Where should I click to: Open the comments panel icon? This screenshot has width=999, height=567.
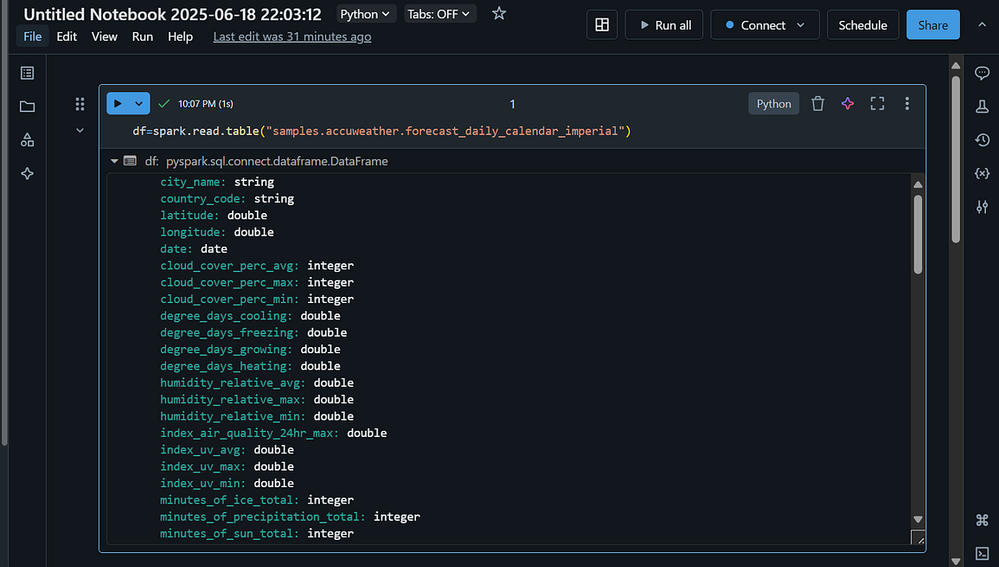pos(981,73)
